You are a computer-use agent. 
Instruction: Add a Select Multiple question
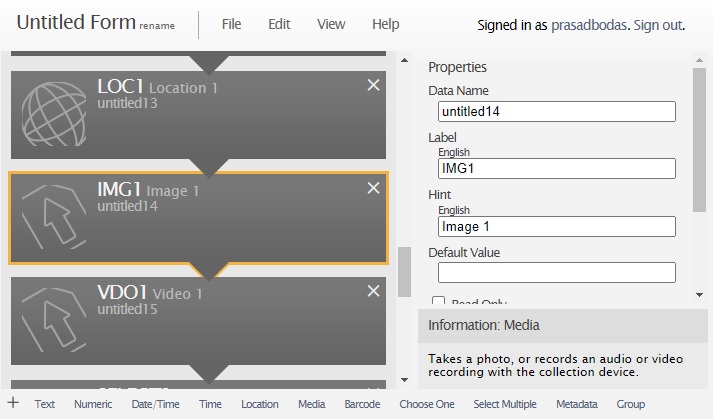click(x=505, y=404)
